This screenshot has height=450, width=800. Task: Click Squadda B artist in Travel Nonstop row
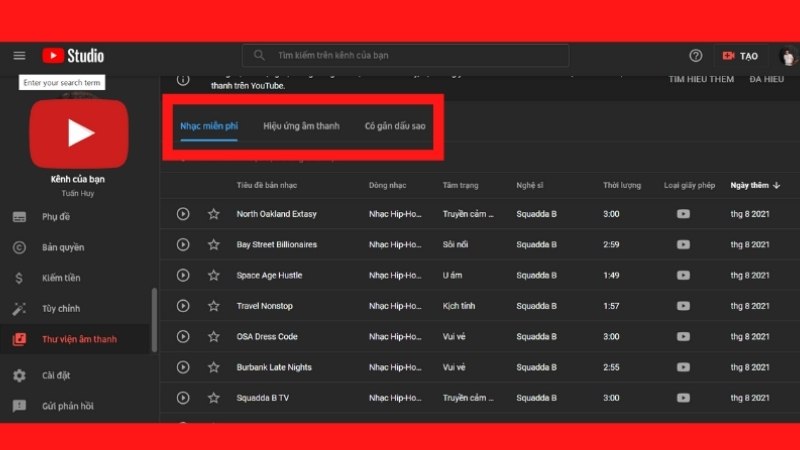pos(536,306)
